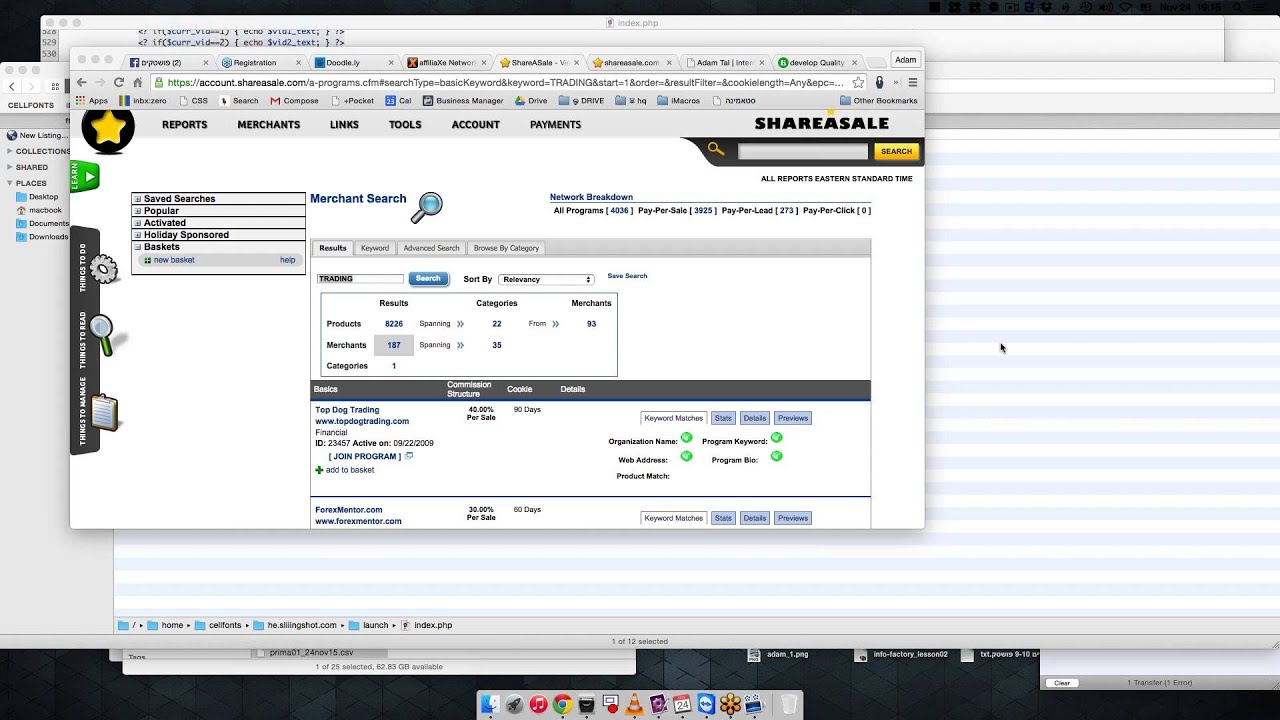Click the Products Spanning double-arrow

pyautogui.click(x=460, y=324)
